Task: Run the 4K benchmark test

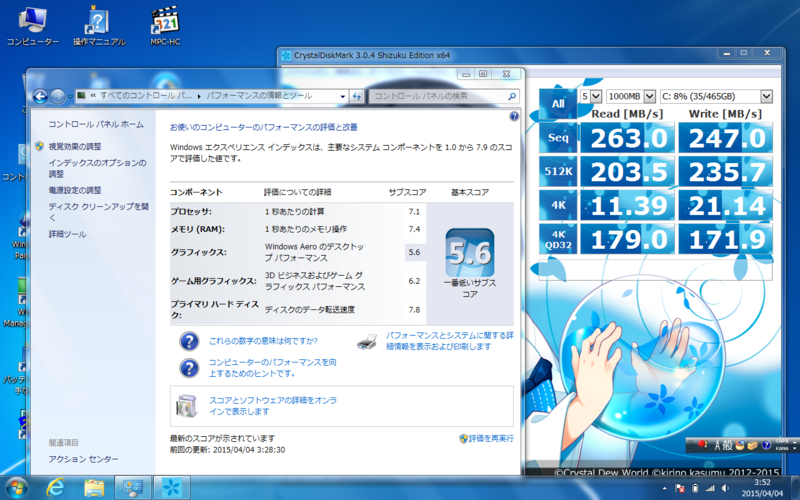Action: tap(558, 205)
